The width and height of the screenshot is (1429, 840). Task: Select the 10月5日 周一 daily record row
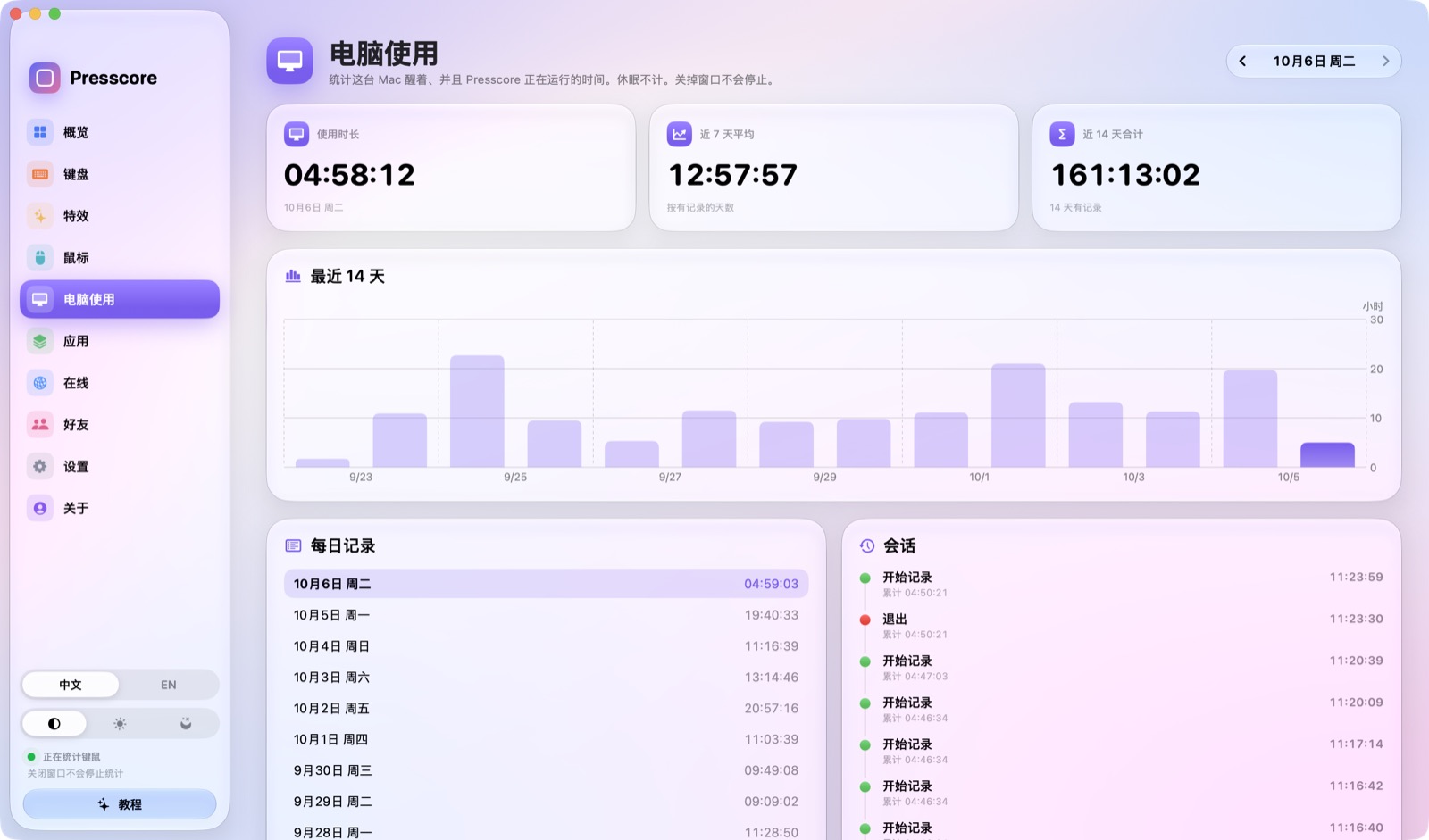click(546, 615)
